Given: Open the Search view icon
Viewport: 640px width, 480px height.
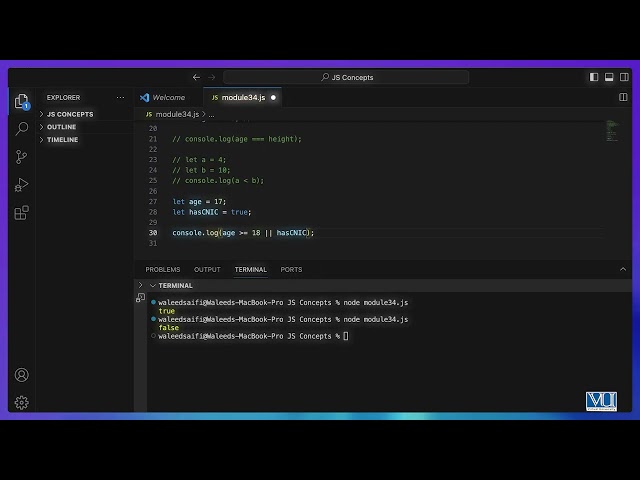Looking at the screenshot, I should [21, 129].
